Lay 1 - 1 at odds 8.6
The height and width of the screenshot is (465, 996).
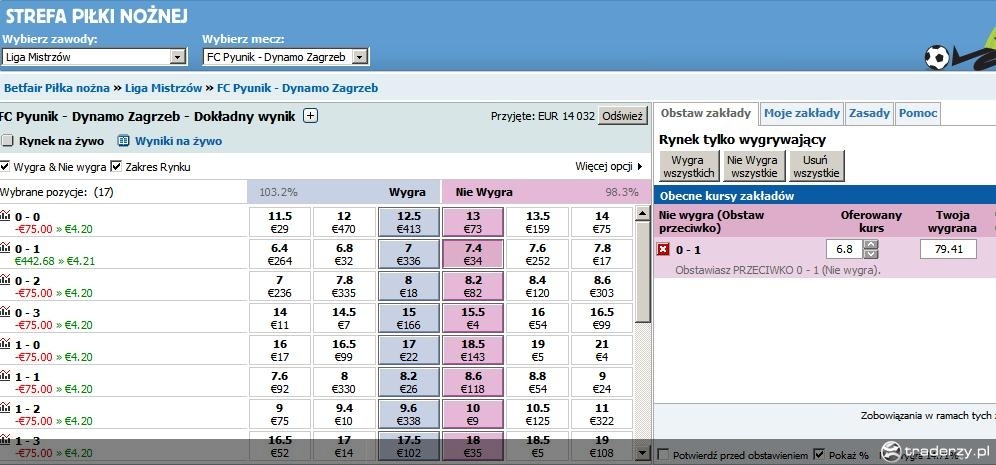pos(473,382)
